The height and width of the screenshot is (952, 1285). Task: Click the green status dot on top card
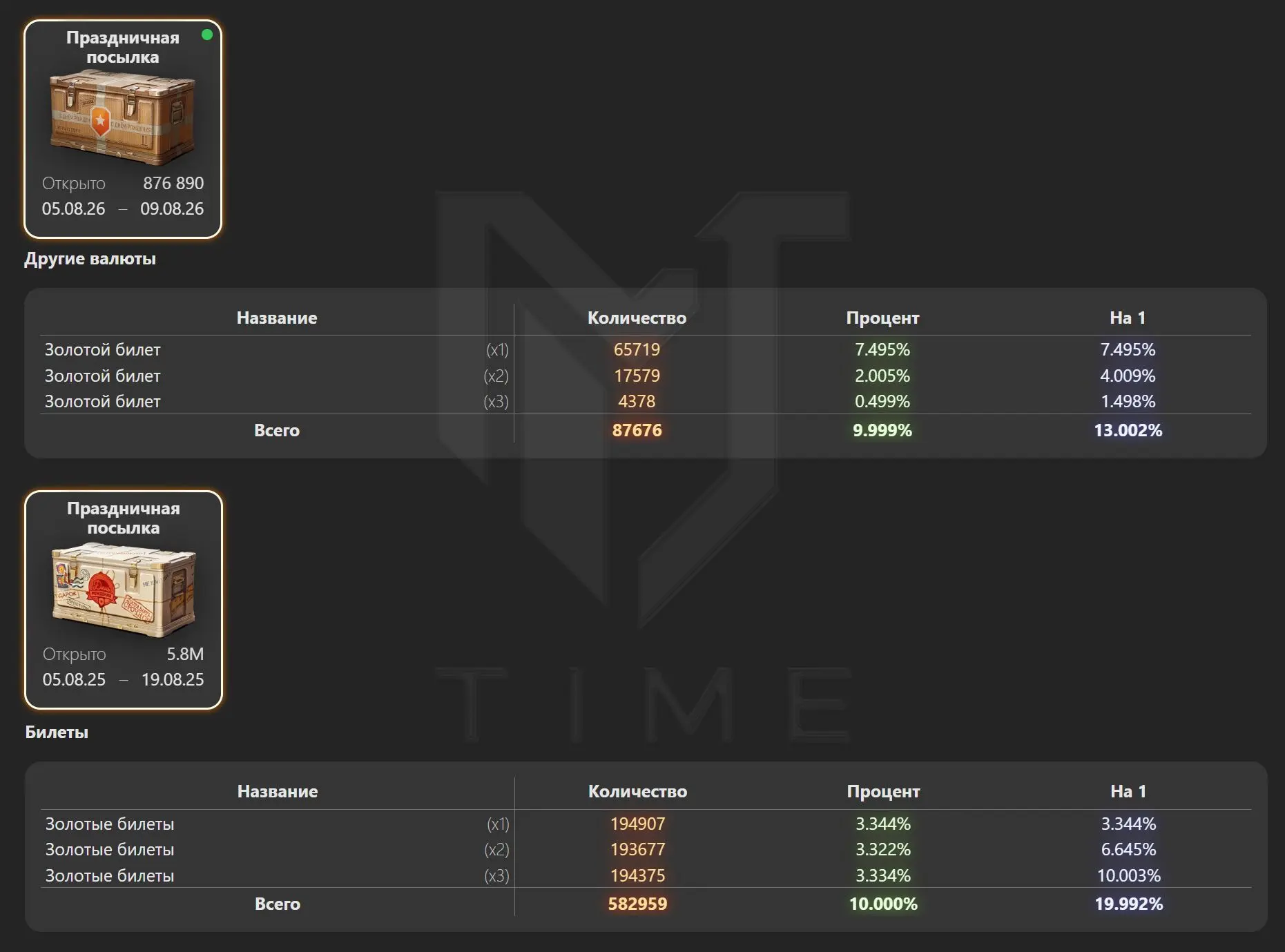[206, 35]
